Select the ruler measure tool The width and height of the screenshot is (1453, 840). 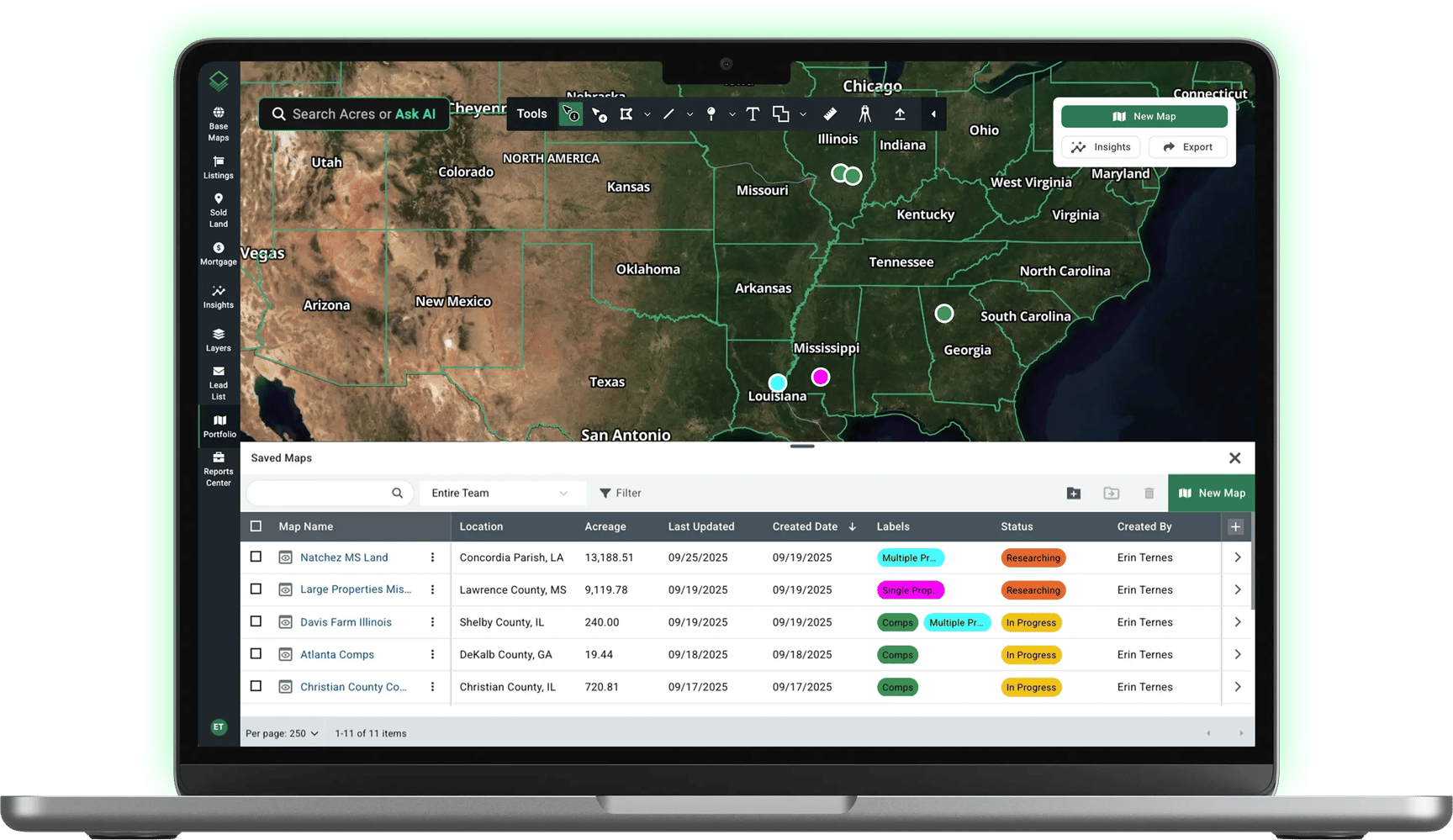tap(830, 114)
